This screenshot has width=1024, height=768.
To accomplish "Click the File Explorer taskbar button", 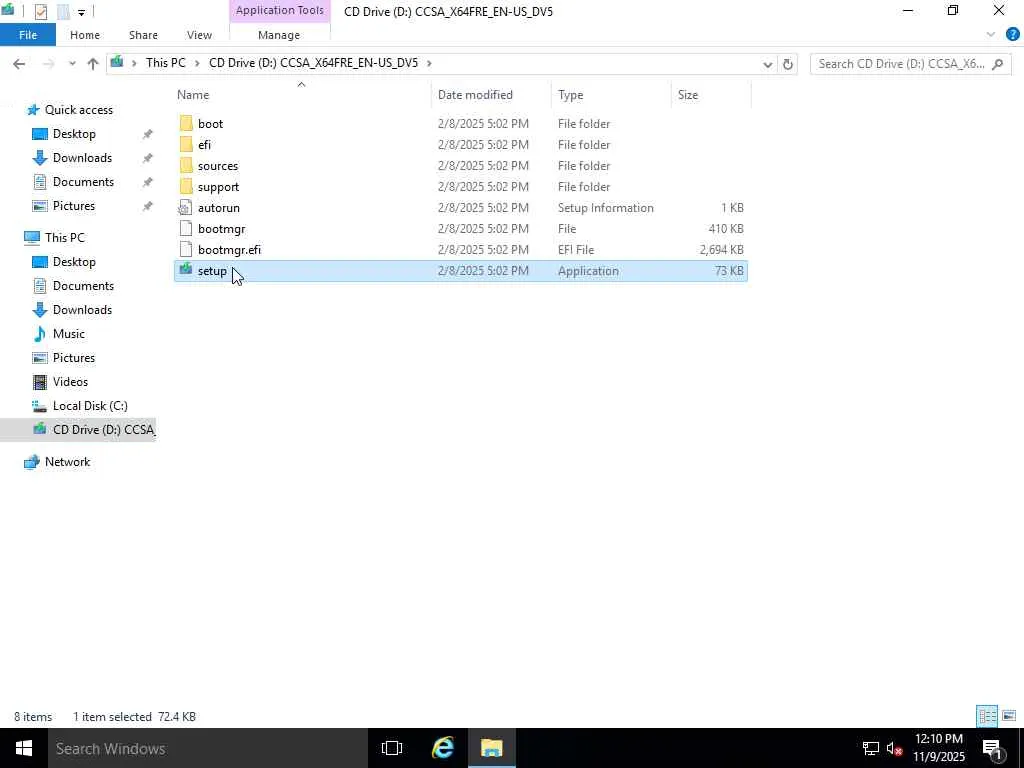I will click(492, 748).
